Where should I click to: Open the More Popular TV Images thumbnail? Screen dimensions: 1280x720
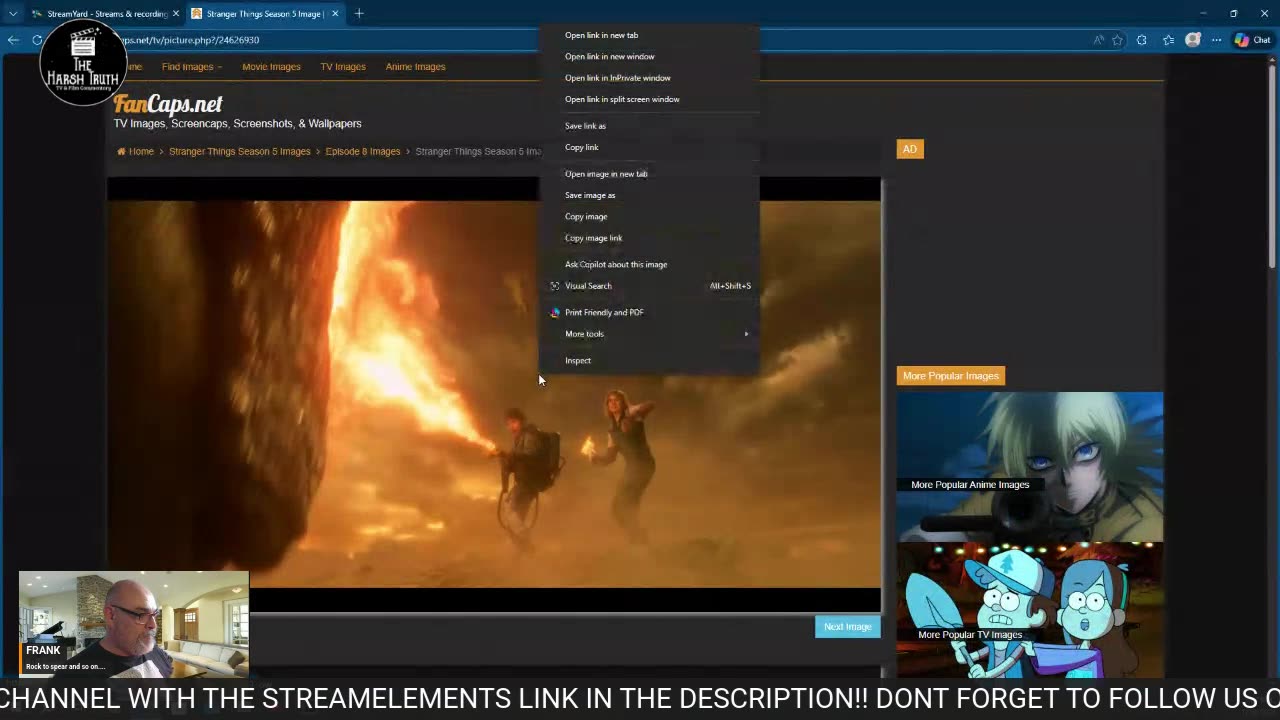pyautogui.click(x=1030, y=610)
